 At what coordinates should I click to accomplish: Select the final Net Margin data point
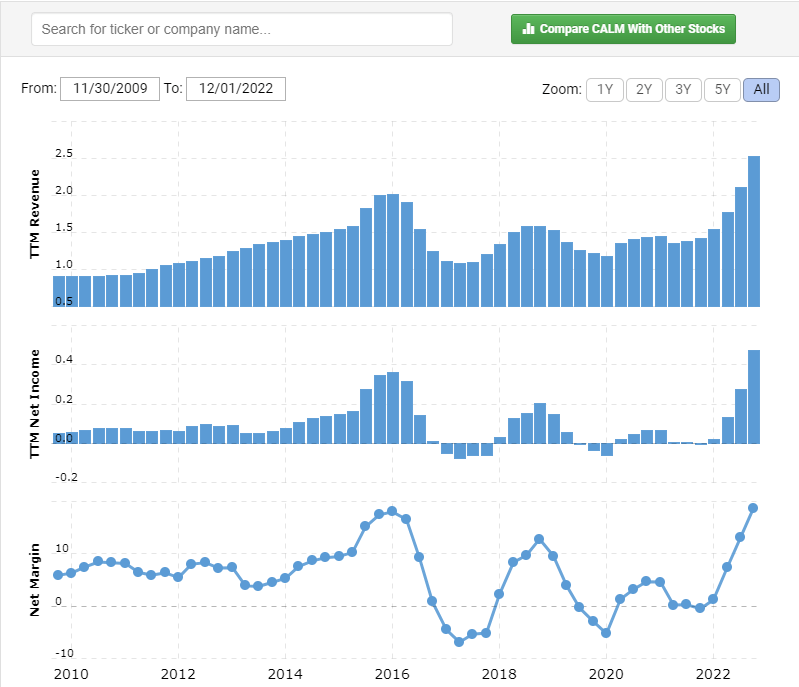753,508
